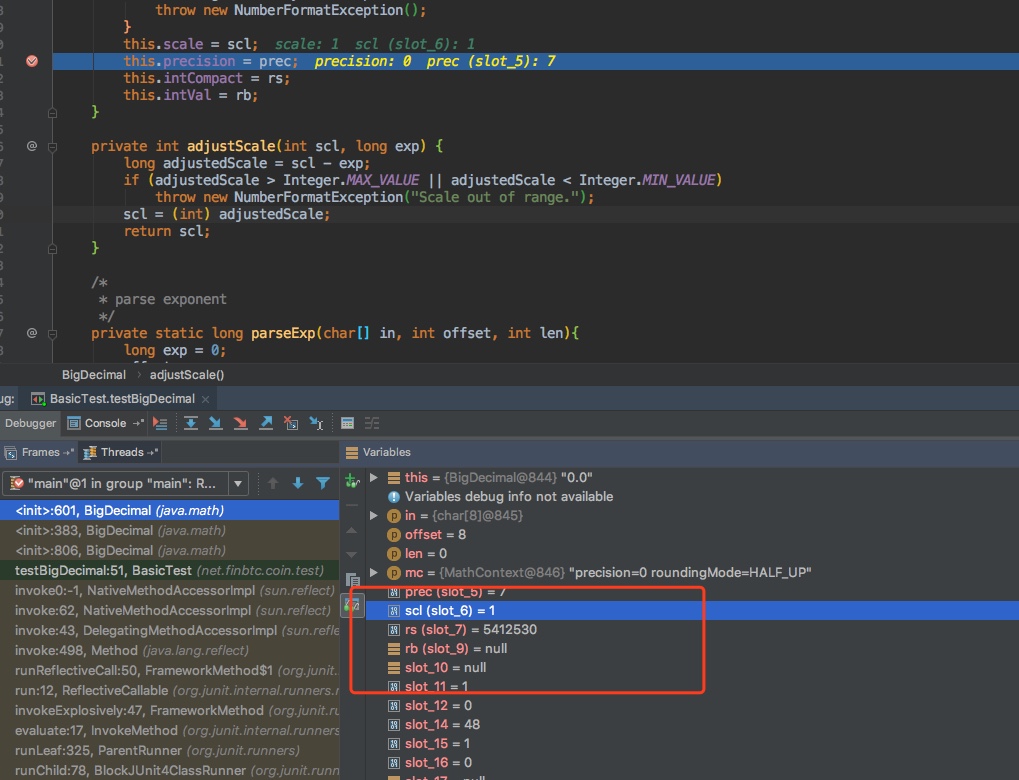Click the Step Out debug icon

[266, 424]
